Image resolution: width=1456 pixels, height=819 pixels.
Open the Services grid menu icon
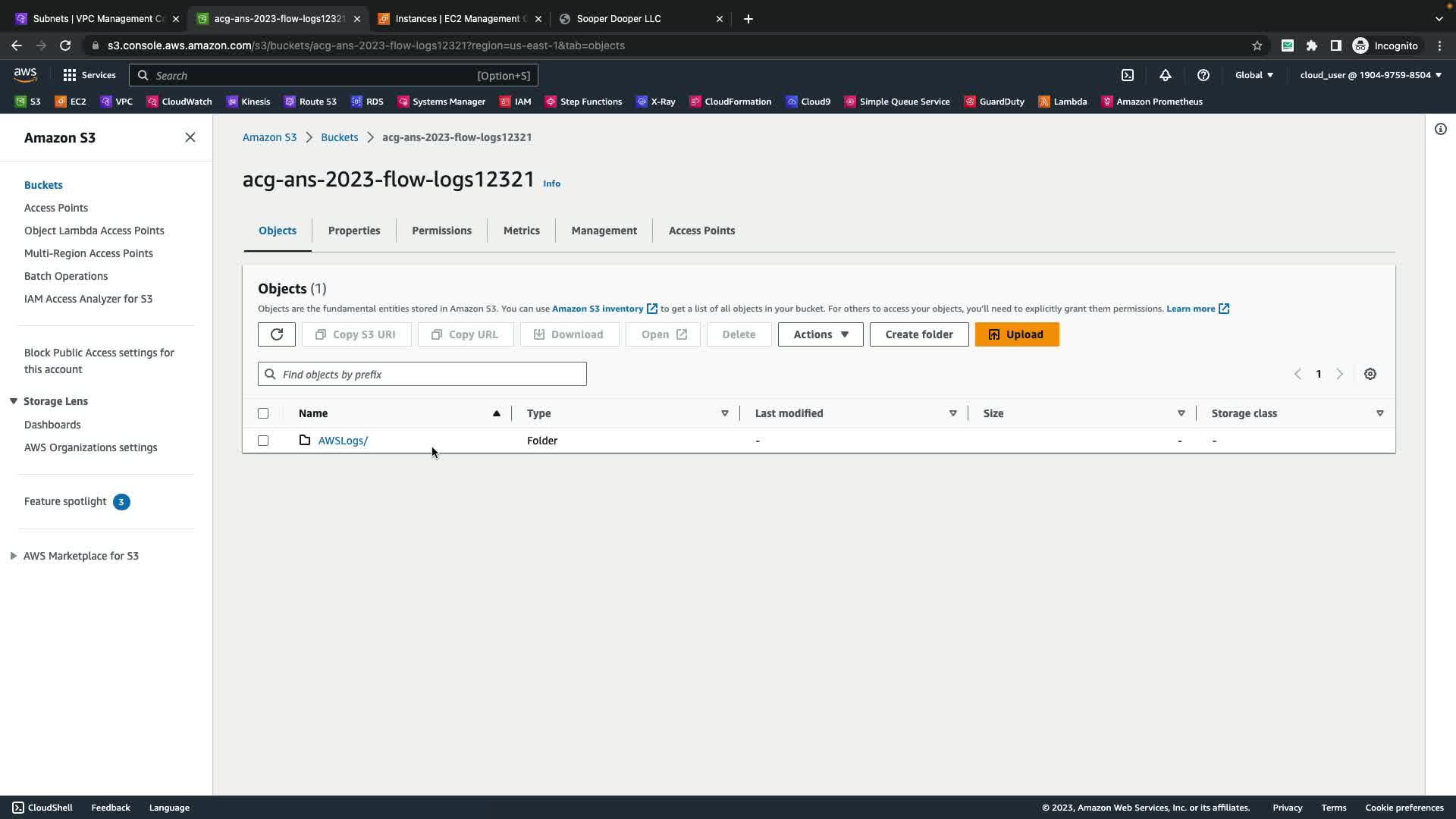click(70, 75)
